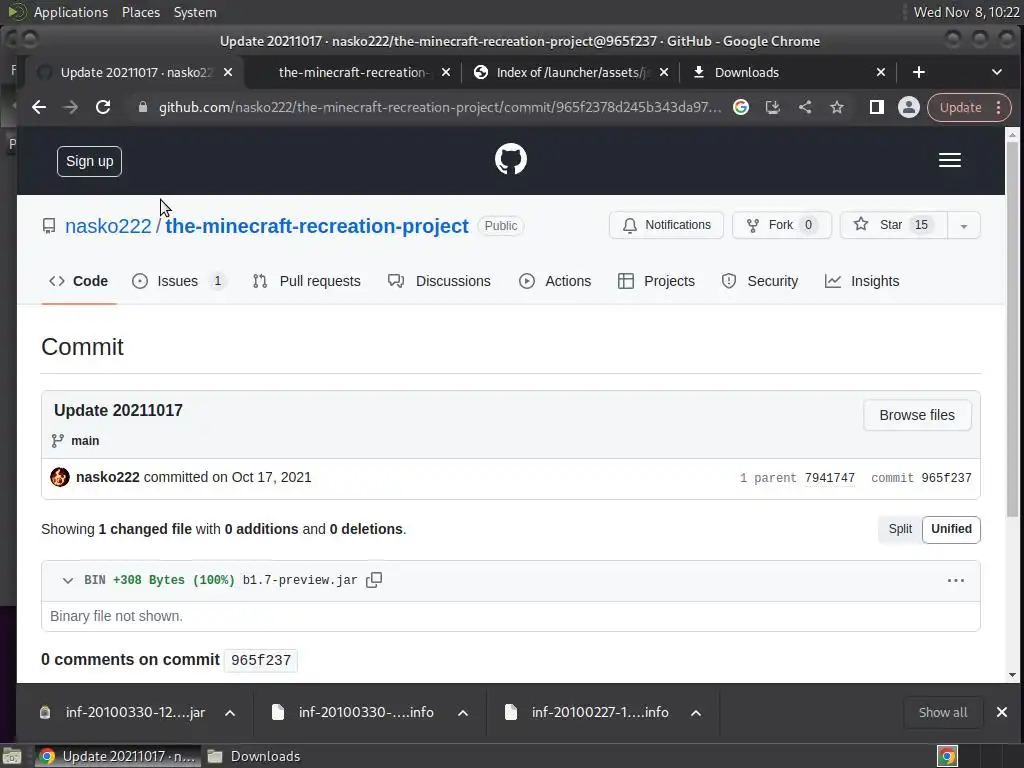1024x768 pixels.
Task: Click the nasko222 avatar image
Action: click(x=60, y=477)
